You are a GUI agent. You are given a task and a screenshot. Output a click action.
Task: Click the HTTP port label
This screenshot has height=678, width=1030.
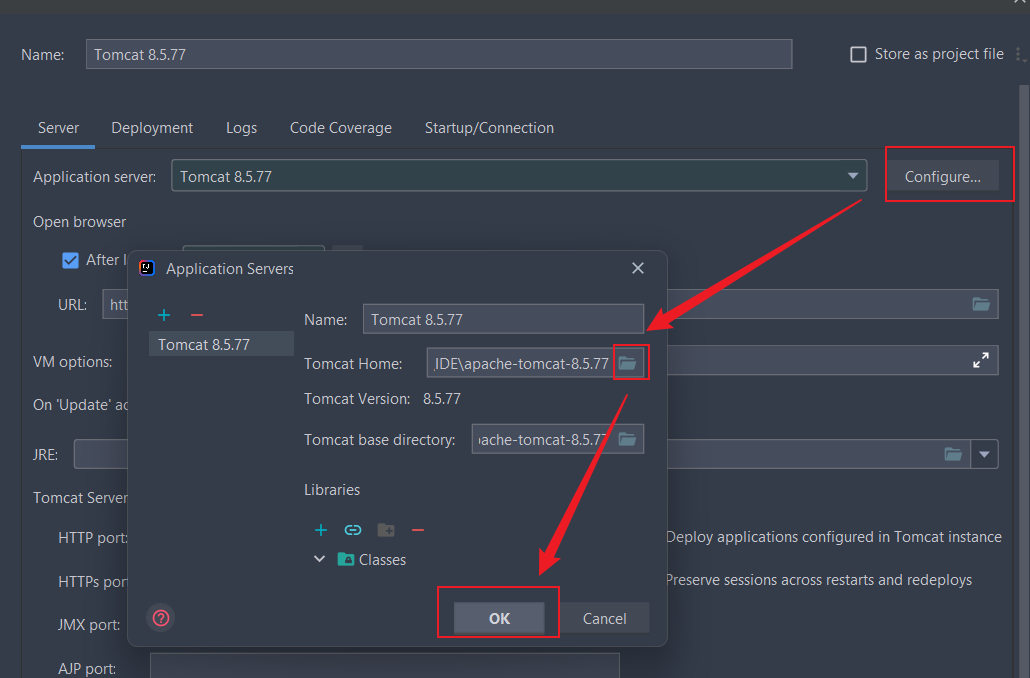[93, 537]
